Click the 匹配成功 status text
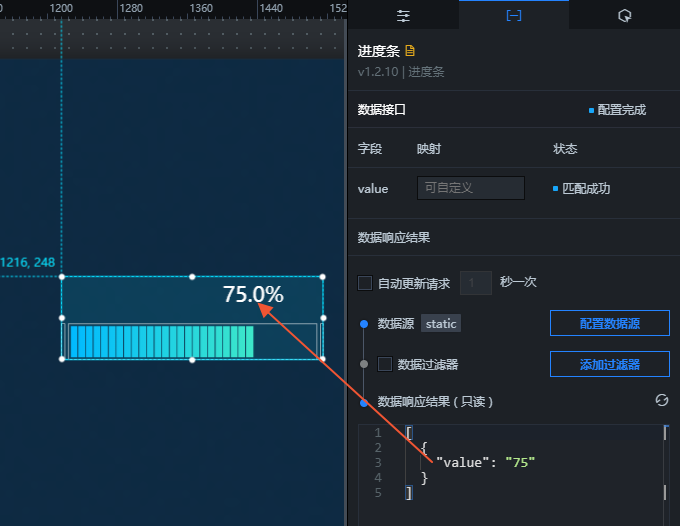Screen dimensions: 680x526 [586, 188]
